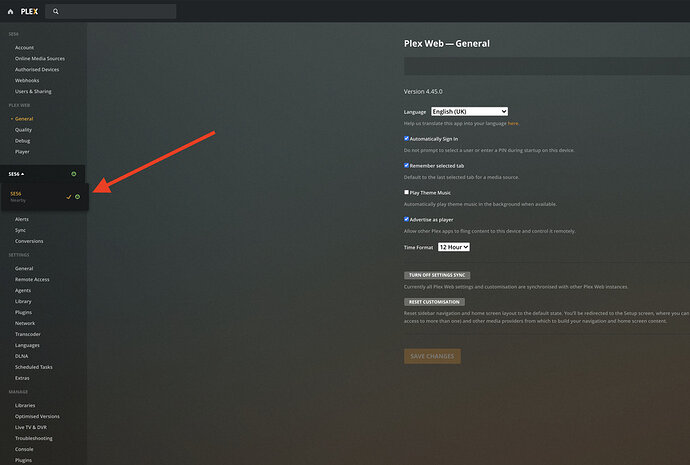Open Agents settings
This screenshot has height=465, width=690.
coord(23,290)
